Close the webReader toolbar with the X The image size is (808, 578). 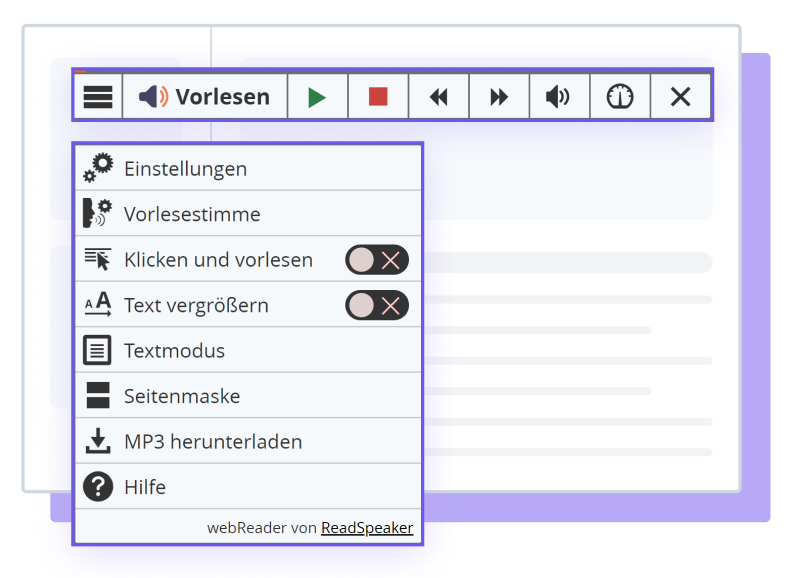(x=681, y=96)
